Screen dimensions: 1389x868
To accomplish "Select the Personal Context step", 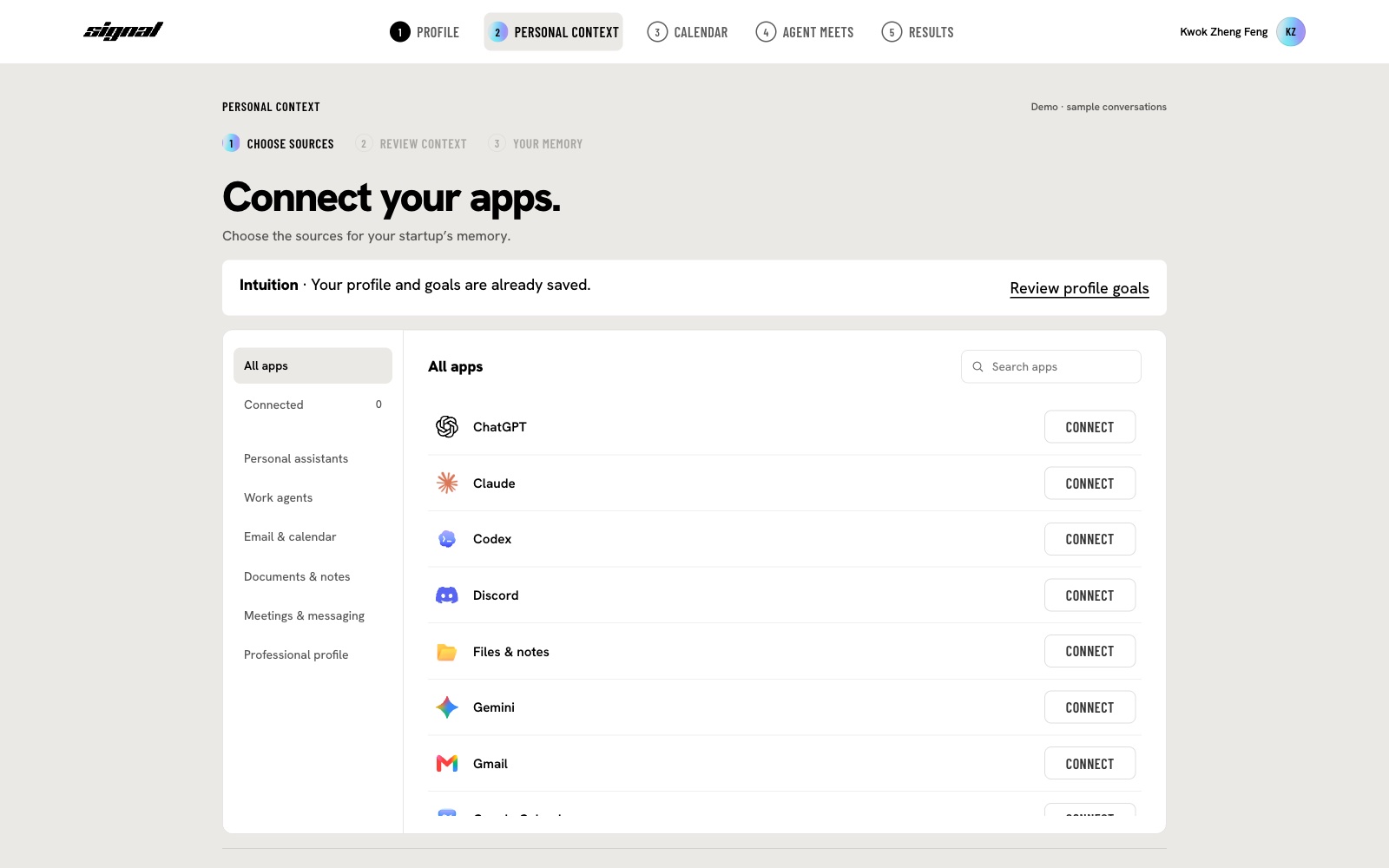I will (553, 32).
